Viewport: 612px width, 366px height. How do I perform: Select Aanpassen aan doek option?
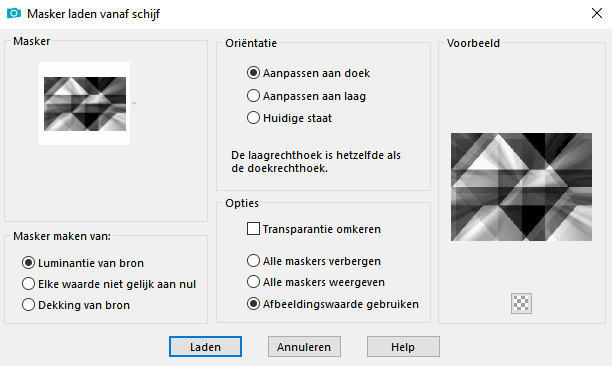[308, 73]
